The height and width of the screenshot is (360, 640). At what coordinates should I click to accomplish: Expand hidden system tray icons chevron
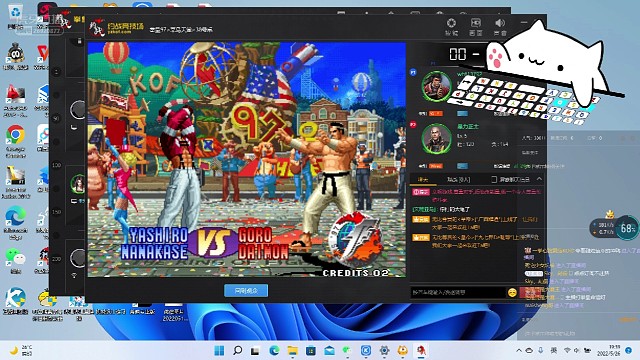(519, 350)
